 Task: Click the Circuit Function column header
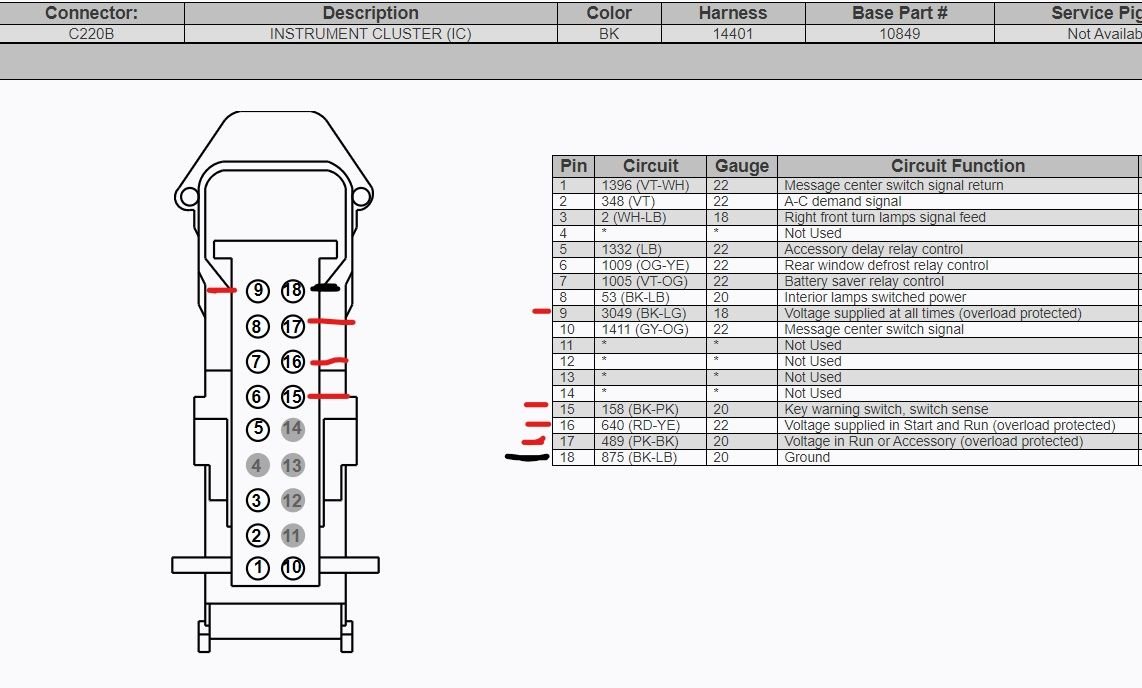tap(957, 166)
